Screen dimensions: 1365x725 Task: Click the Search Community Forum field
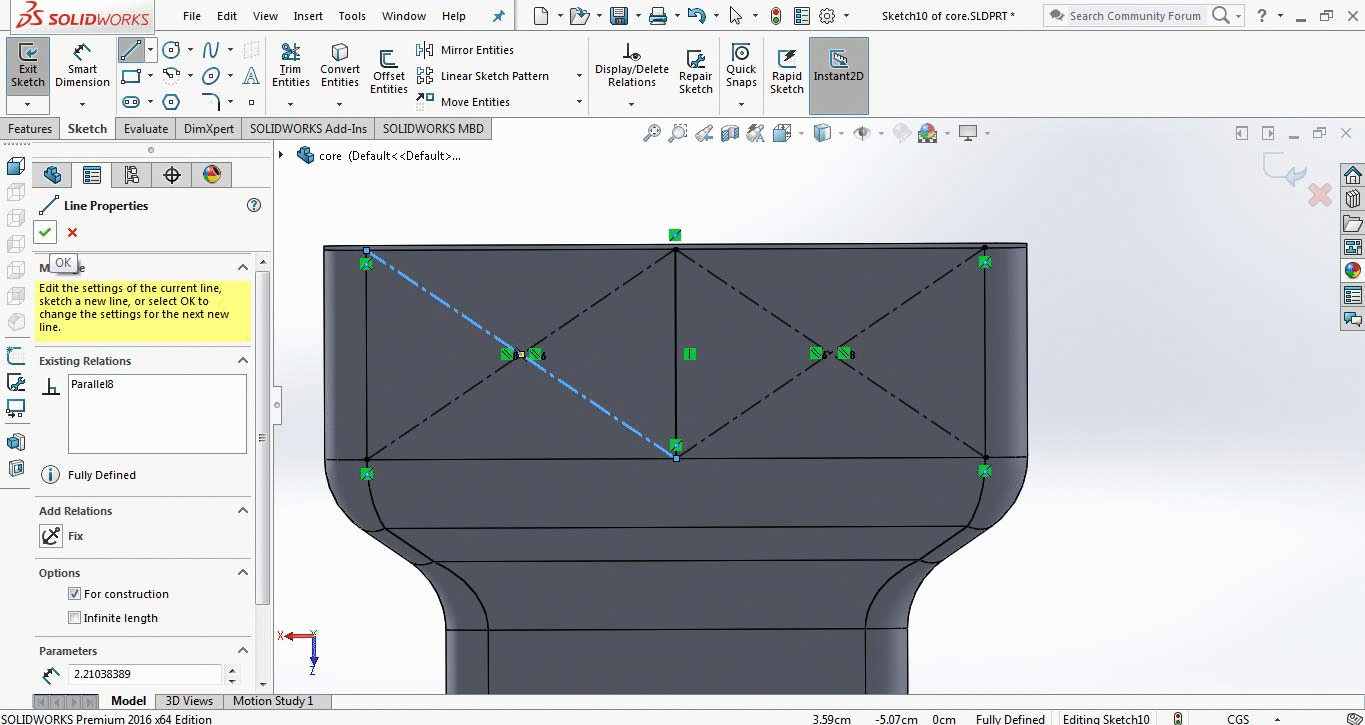(x=1135, y=16)
